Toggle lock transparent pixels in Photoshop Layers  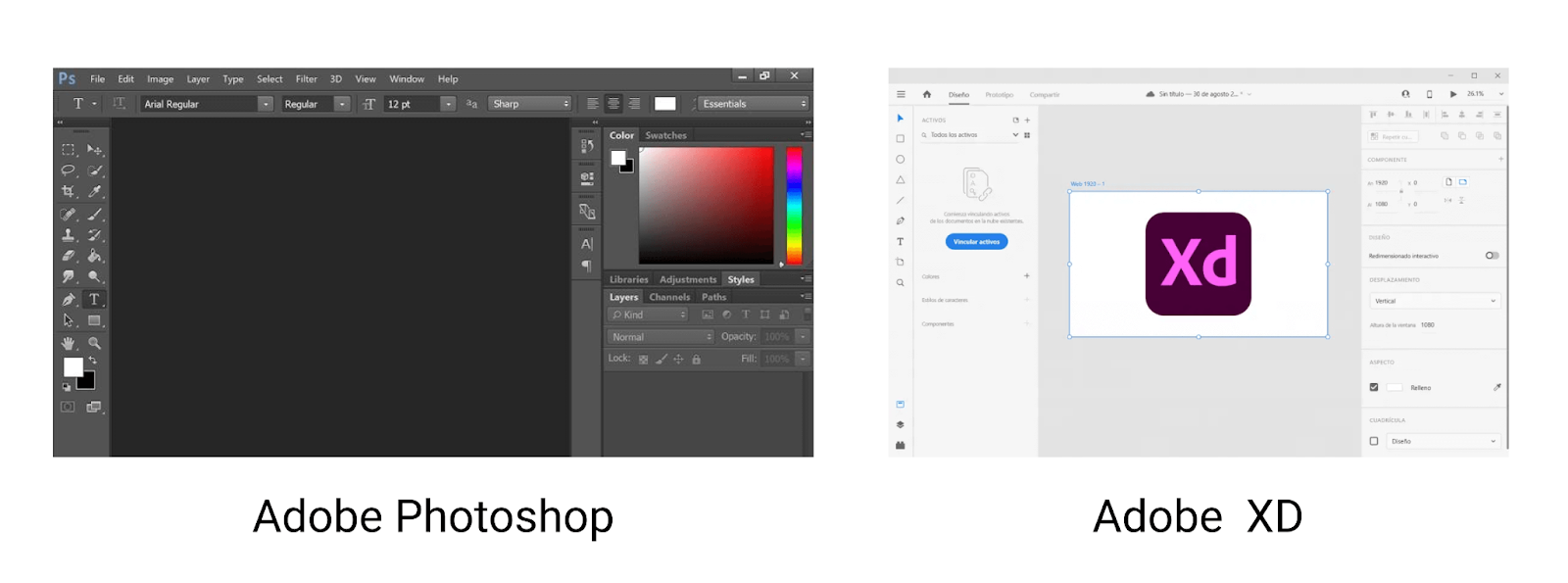[644, 360]
